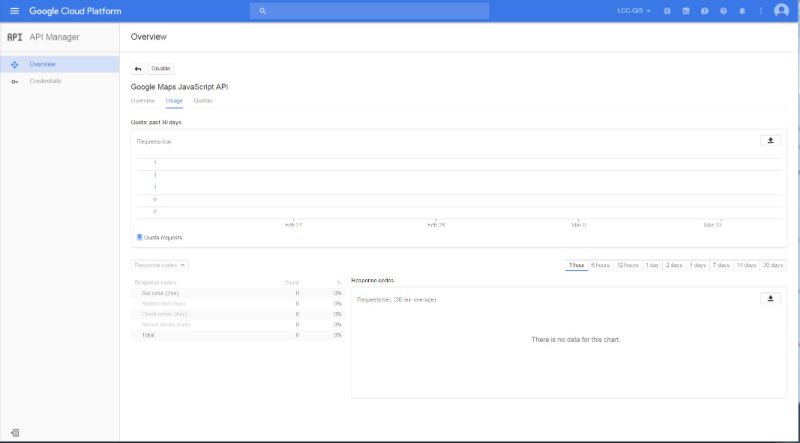Open notifications bell icon
Image resolution: width=800 pixels, height=443 pixels.
point(742,11)
